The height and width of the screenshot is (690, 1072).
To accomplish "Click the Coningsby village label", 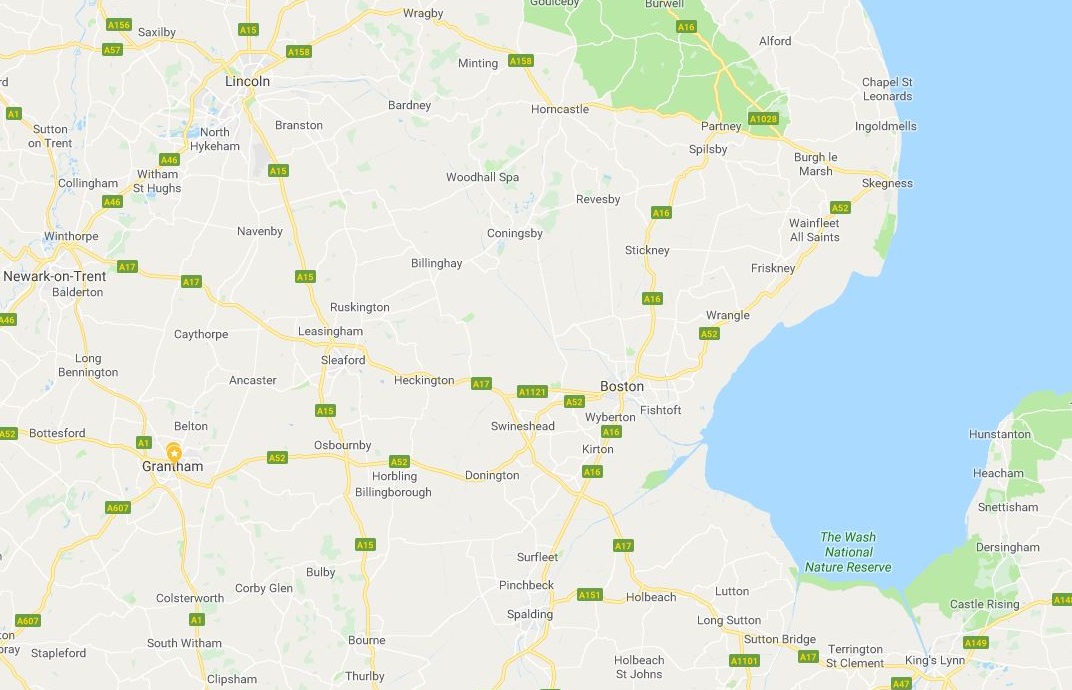I will 515,233.
